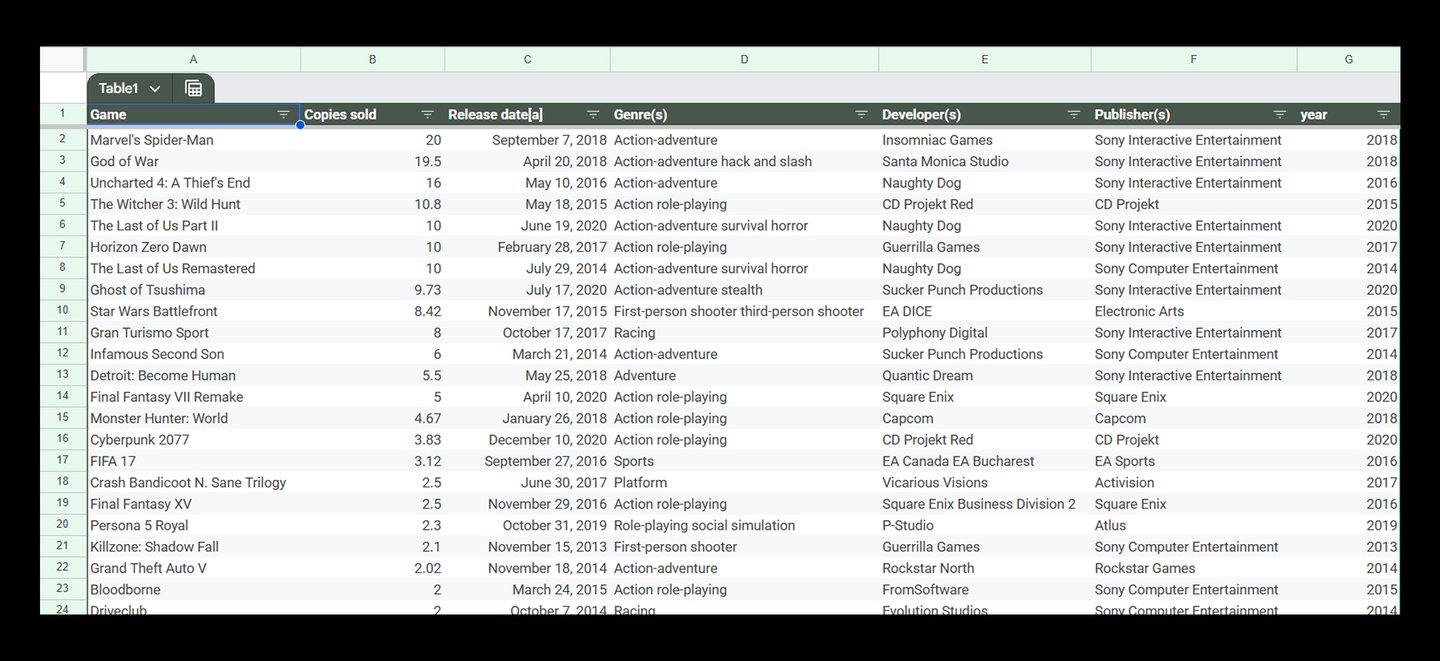Select the Grand Theft Auto V cell

pyautogui.click(x=193, y=568)
